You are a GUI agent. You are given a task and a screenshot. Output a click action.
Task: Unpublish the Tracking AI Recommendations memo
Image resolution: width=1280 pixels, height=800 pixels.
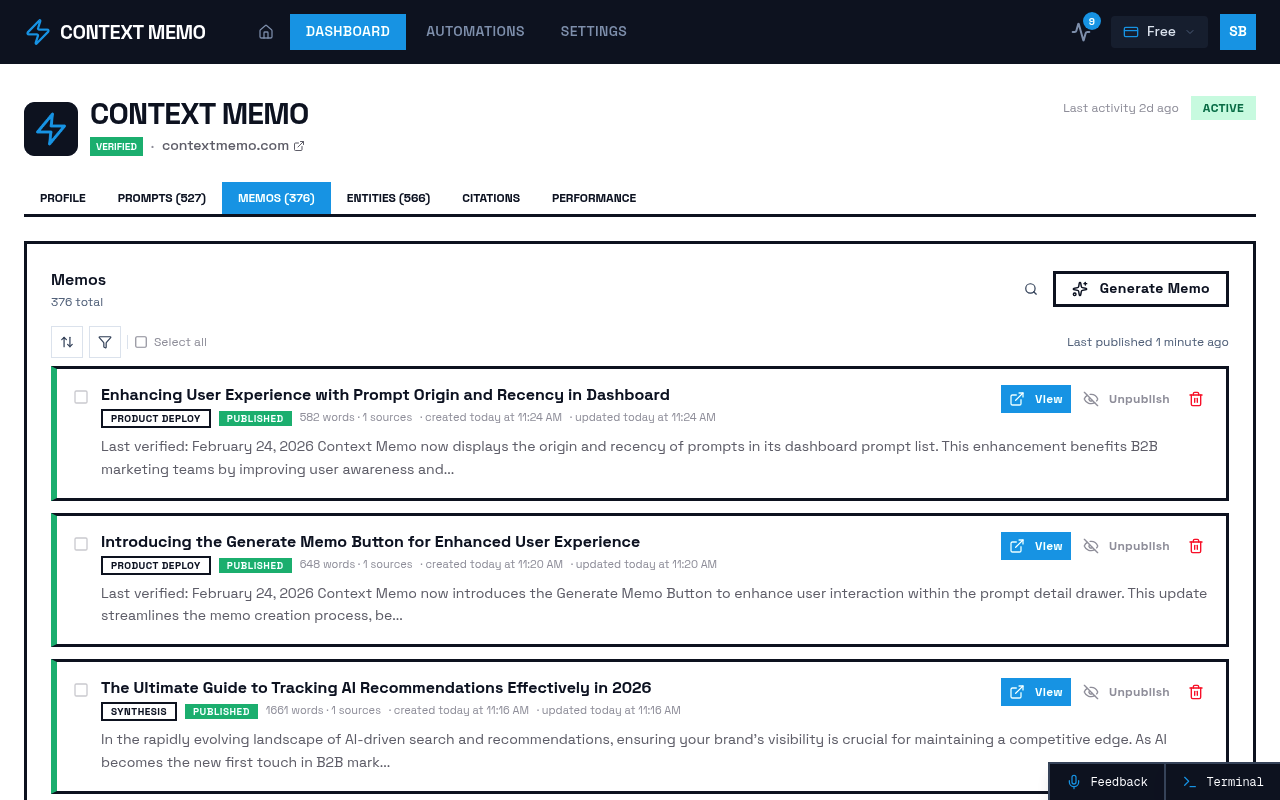(x=1125, y=691)
